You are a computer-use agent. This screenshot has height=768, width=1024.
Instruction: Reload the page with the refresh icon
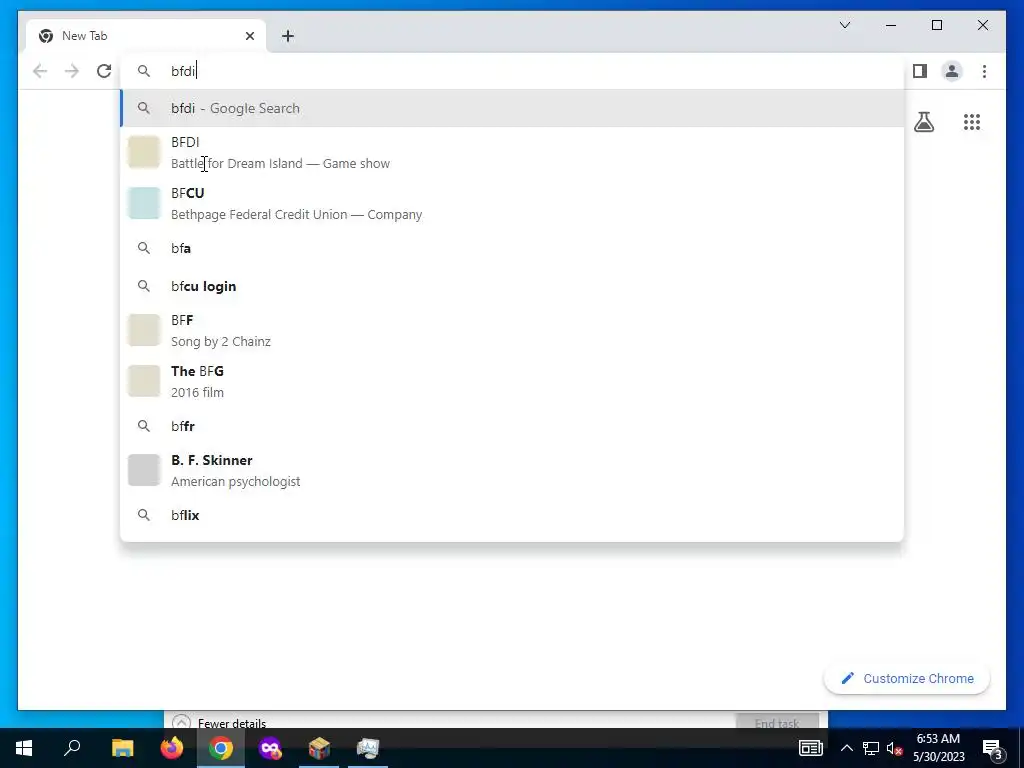pyautogui.click(x=104, y=71)
